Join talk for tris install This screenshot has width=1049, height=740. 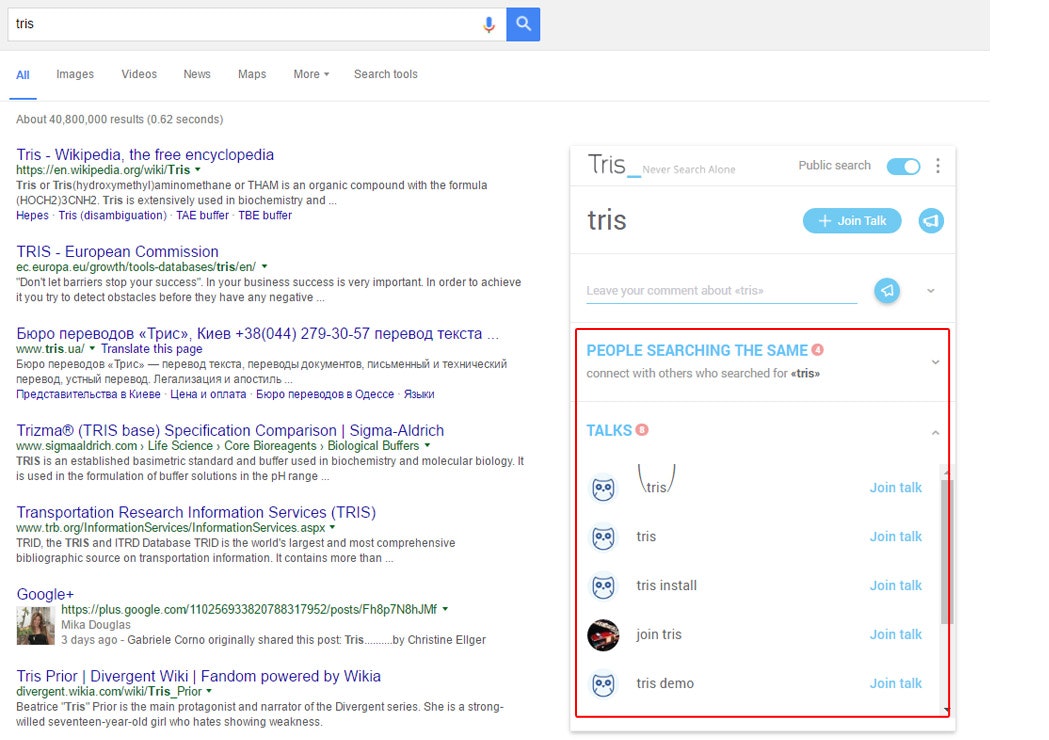pos(895,585)
